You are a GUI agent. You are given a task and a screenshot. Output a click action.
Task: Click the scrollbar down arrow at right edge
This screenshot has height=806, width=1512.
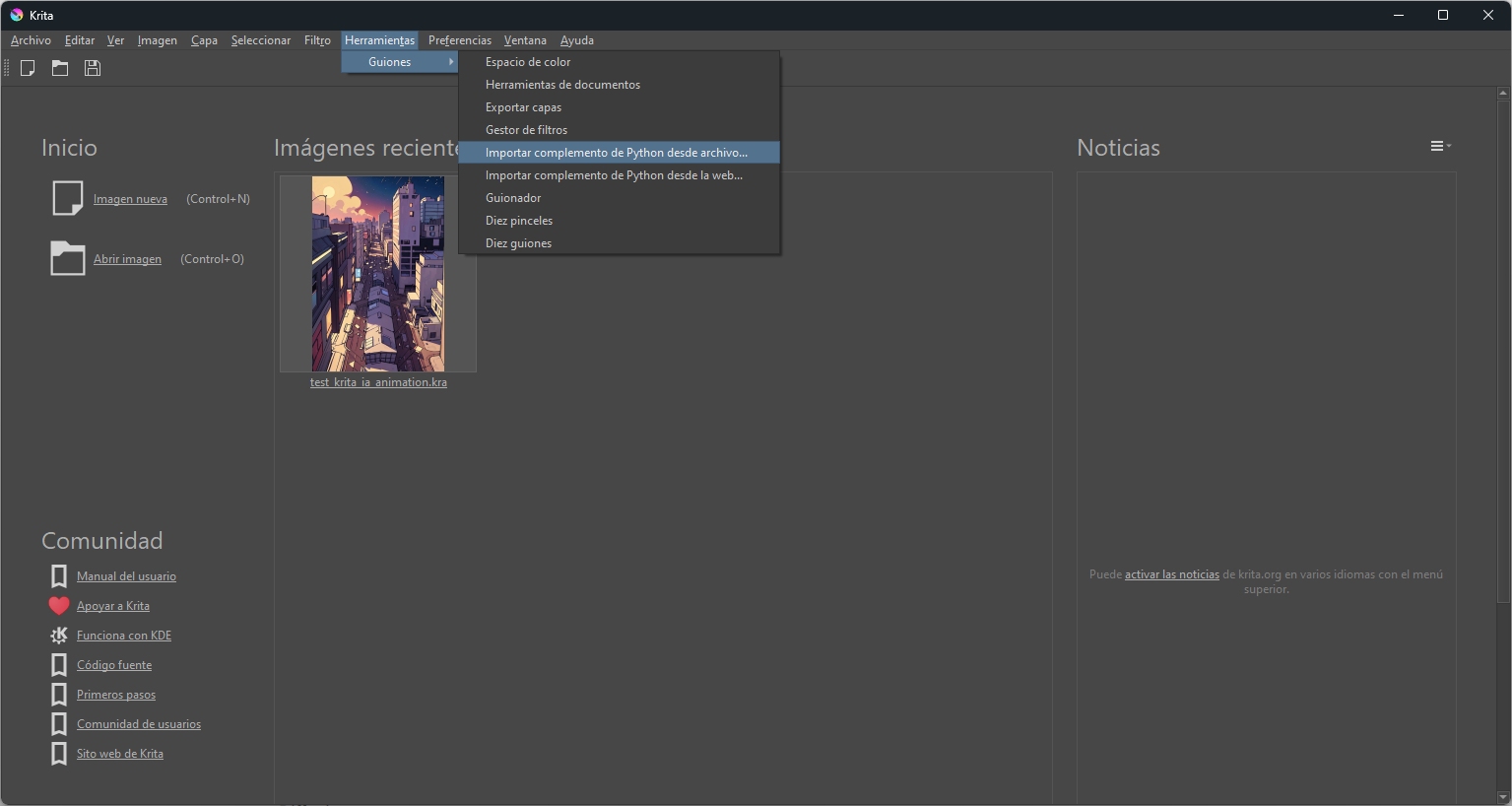pyautogui.click(x=1503, y=797)
